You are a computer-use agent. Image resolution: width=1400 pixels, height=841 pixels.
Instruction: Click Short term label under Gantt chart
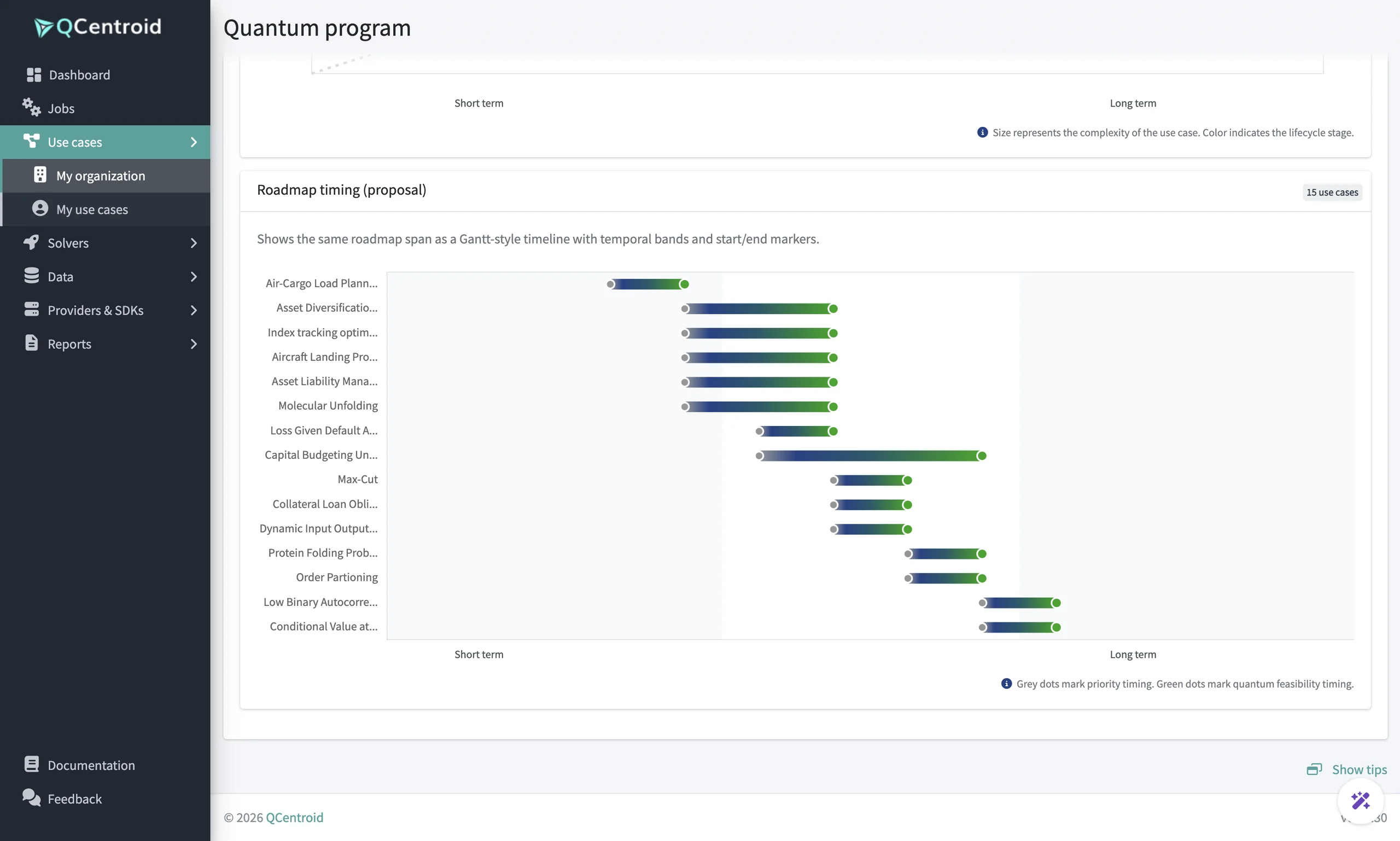point(479,654)
